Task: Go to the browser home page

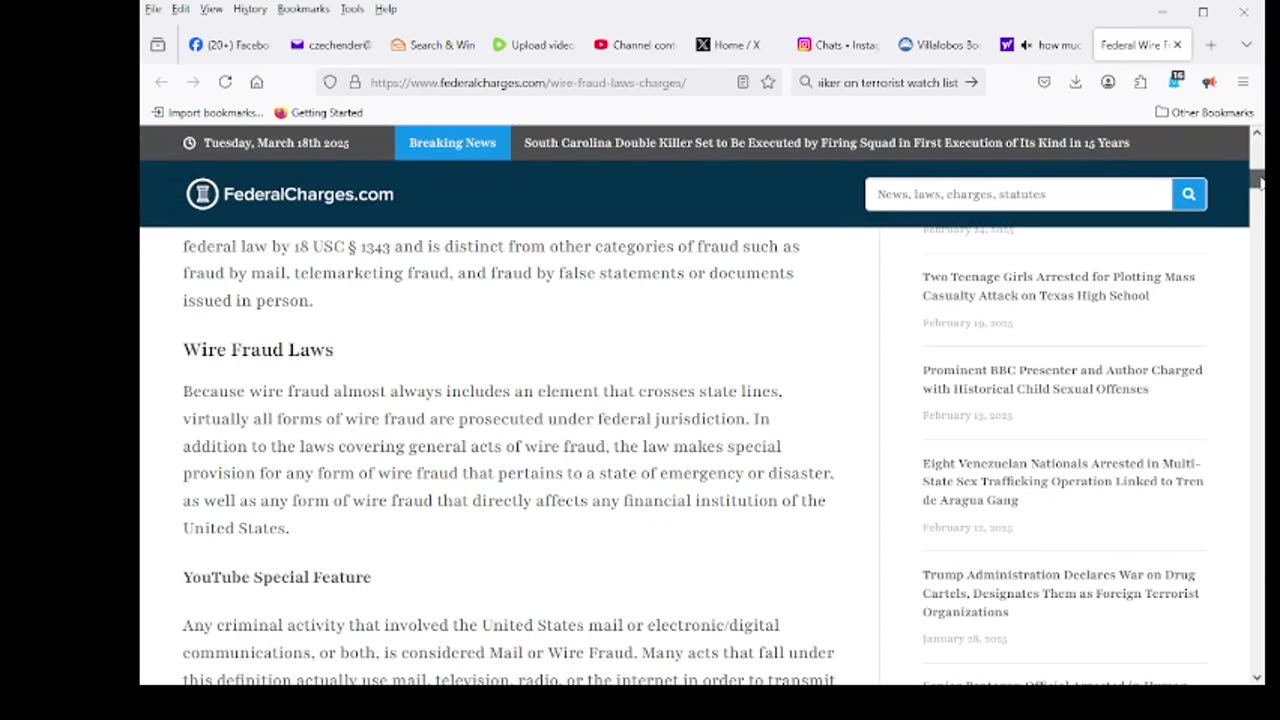Action: [257, 82]
